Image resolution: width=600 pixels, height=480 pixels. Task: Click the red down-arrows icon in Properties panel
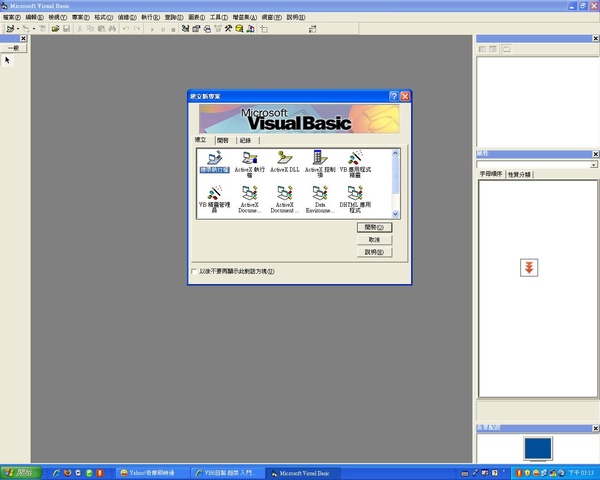529,268
